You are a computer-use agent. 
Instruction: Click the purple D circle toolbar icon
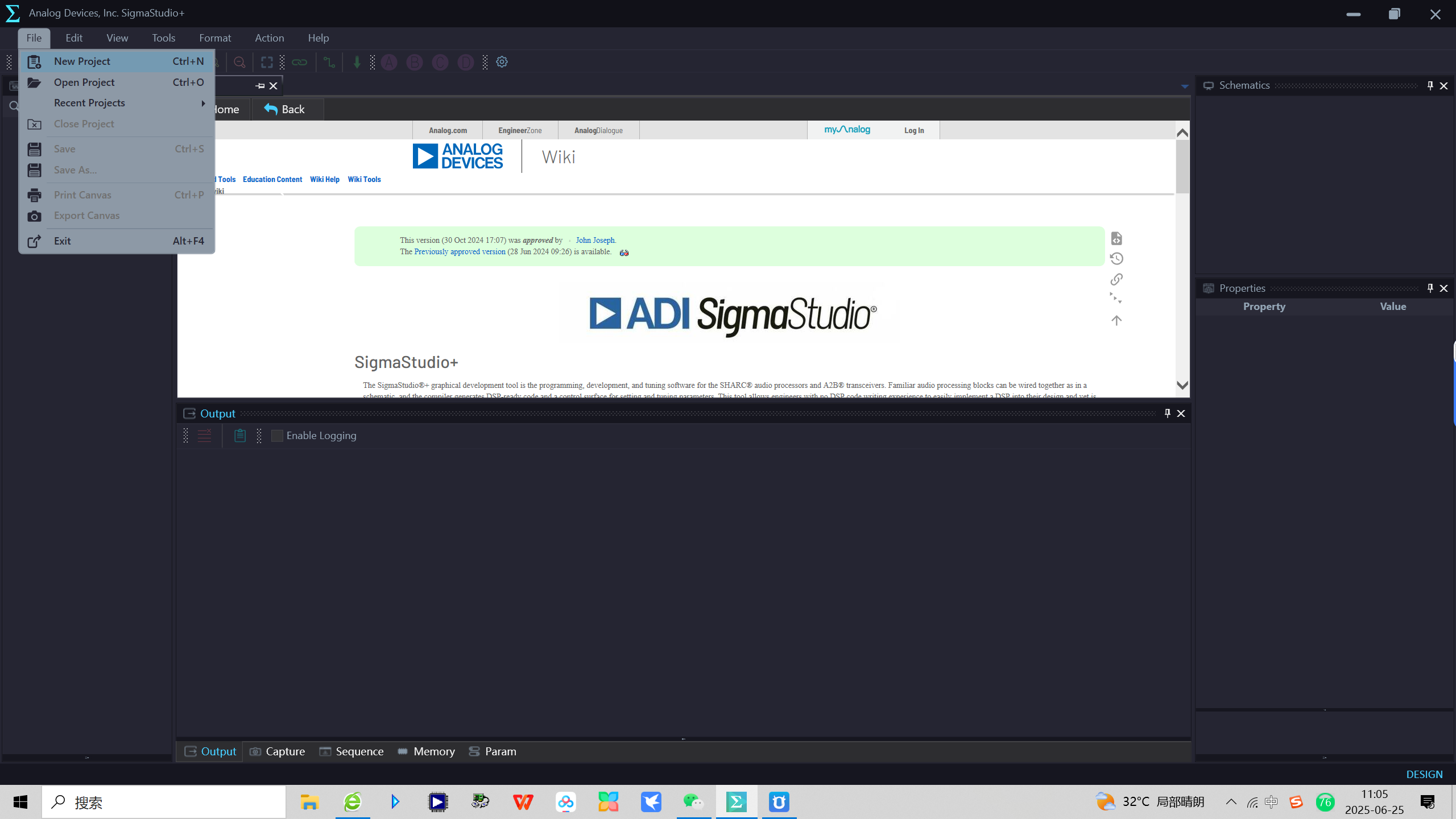466,62
